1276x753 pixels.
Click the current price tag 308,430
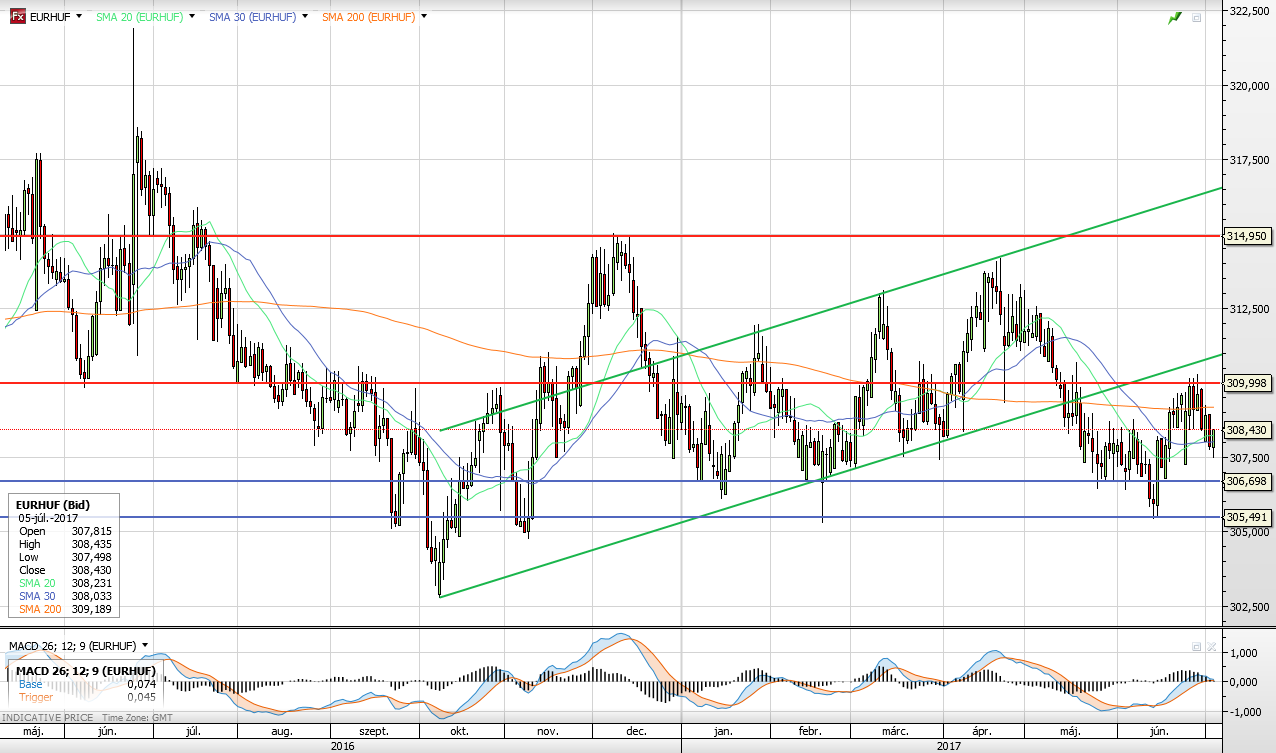1247,430
